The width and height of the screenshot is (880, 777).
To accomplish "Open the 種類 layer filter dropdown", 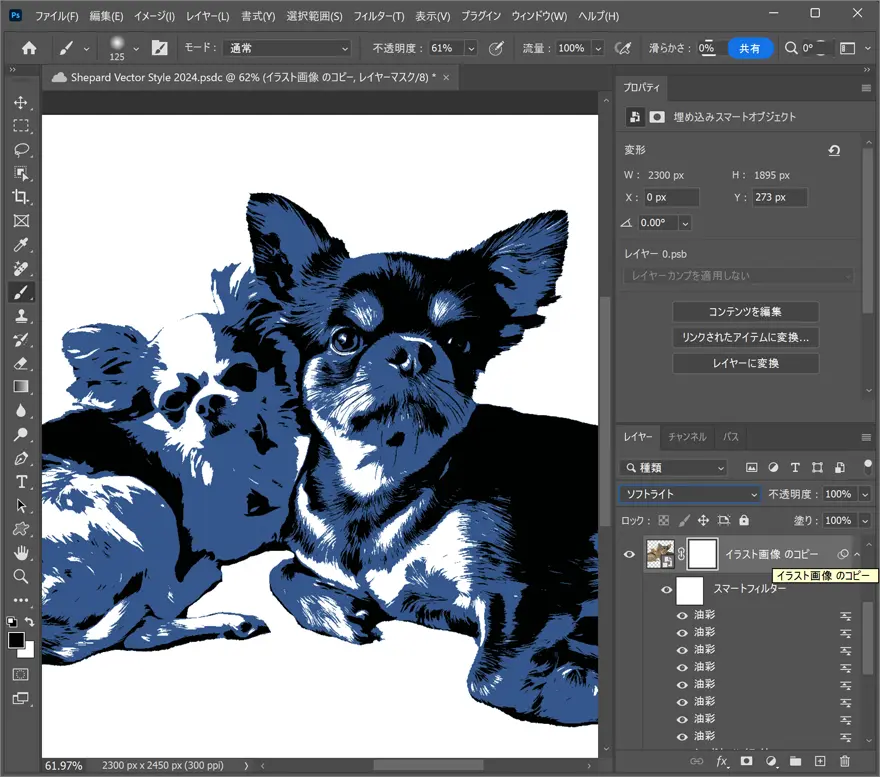I will click(x=674, y=467).
